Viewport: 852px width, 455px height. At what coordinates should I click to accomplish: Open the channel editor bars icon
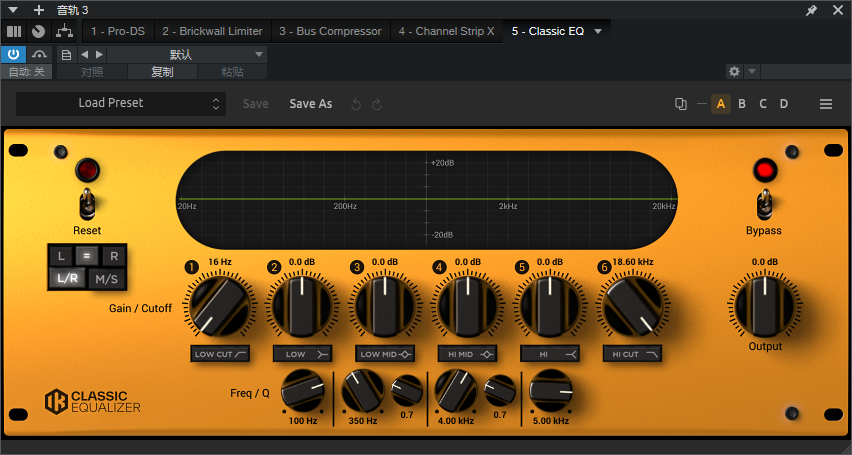[14, 32]
